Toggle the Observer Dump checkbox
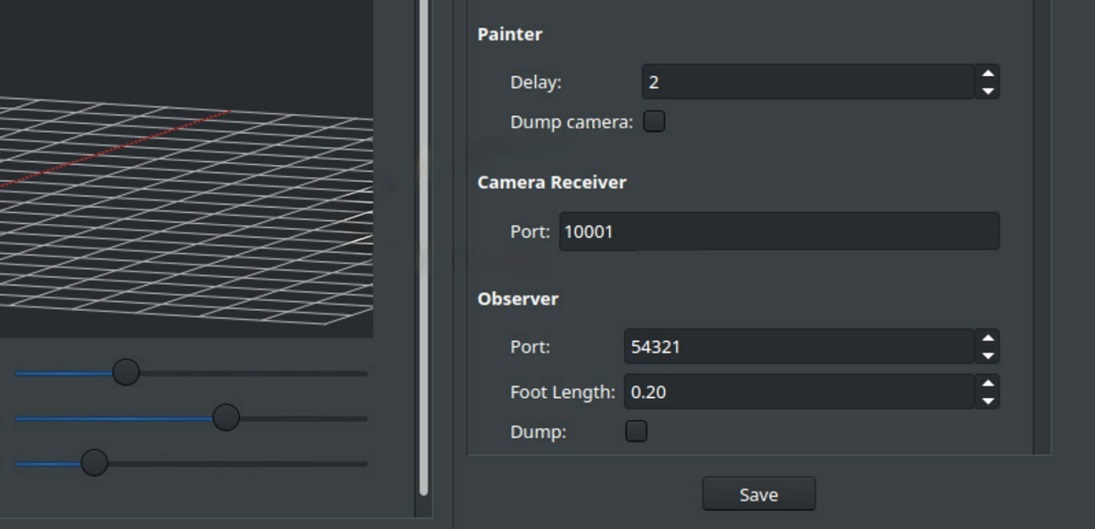 pos(636,432)
